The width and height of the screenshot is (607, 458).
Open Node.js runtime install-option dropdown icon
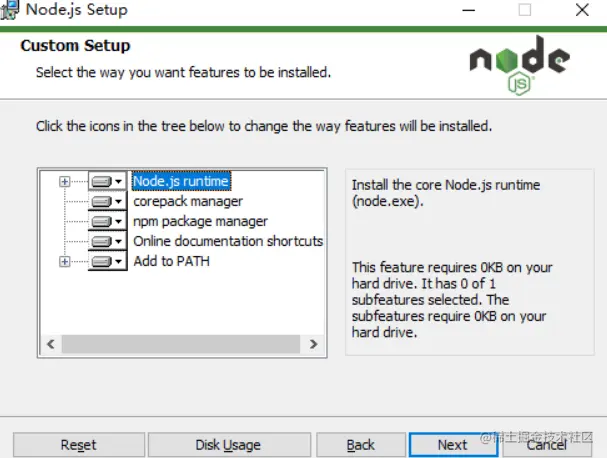pos(107,181)
